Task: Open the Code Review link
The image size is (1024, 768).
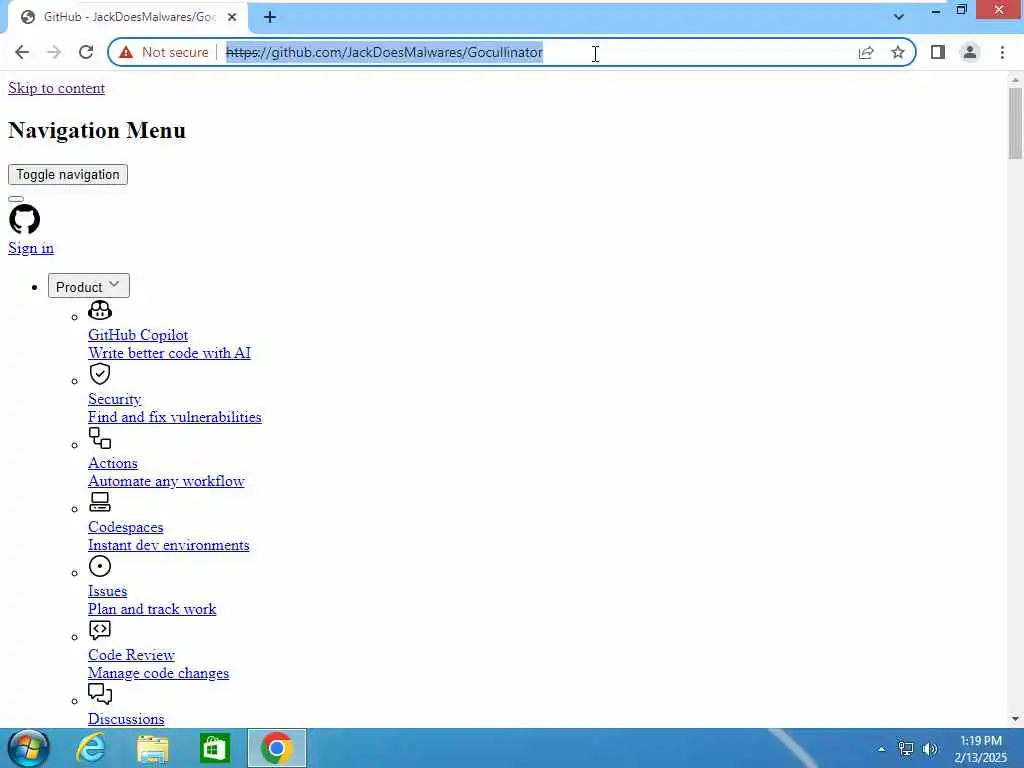Action: tap(131, 655)
